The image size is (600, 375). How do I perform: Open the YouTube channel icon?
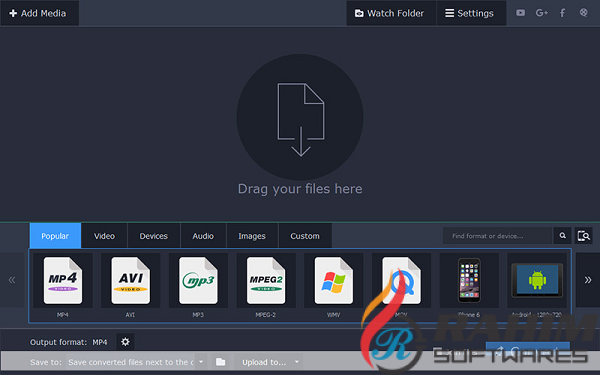tap(520, 13)
